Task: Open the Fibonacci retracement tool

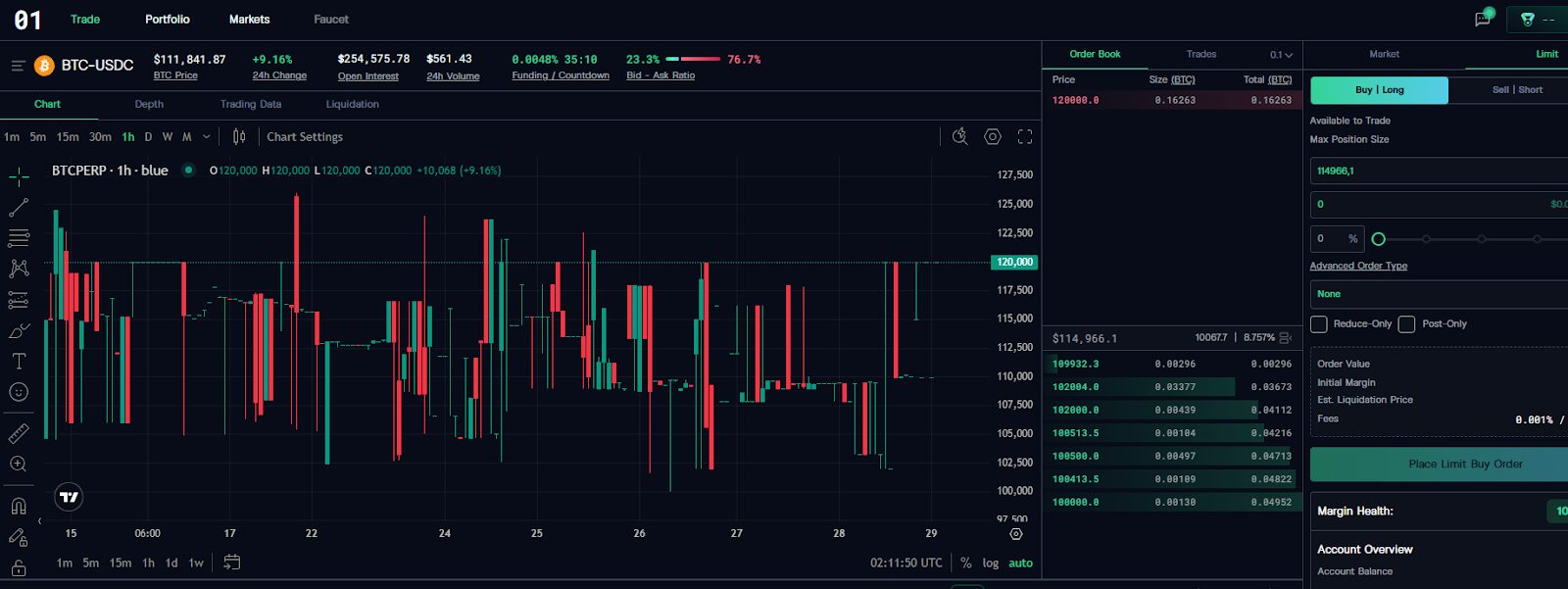Action: [19, 238]
